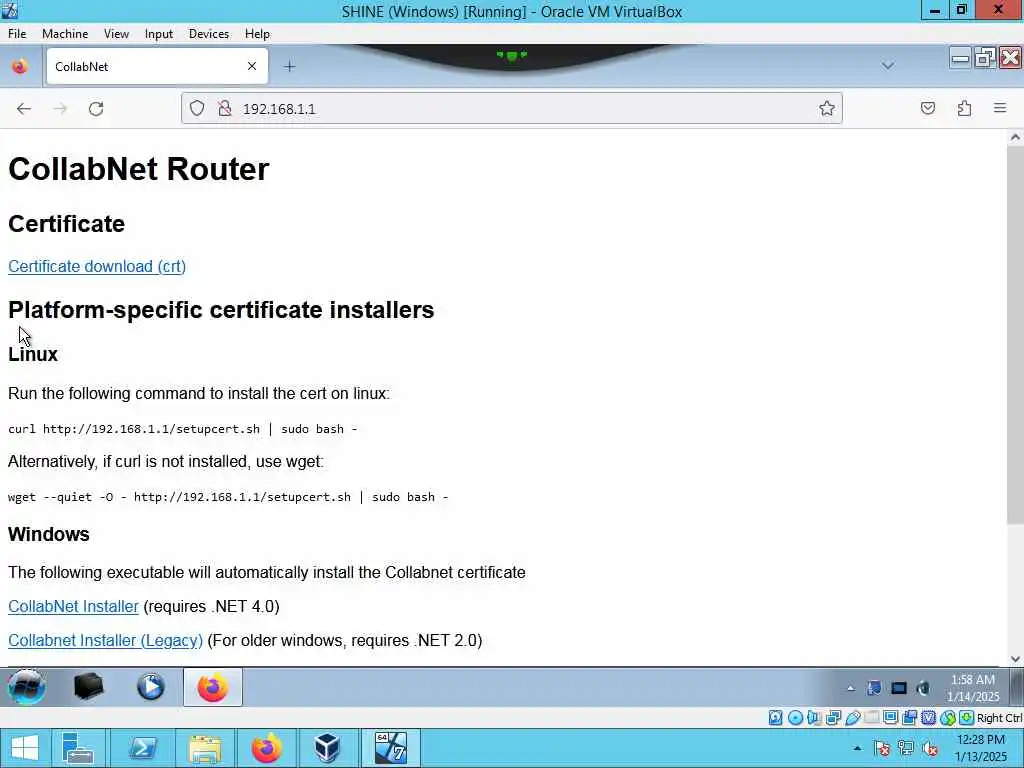Viewport: 1024px width, 768px height.
Task: Click the Certificate download (crt) link
Action: coord(97,266)
